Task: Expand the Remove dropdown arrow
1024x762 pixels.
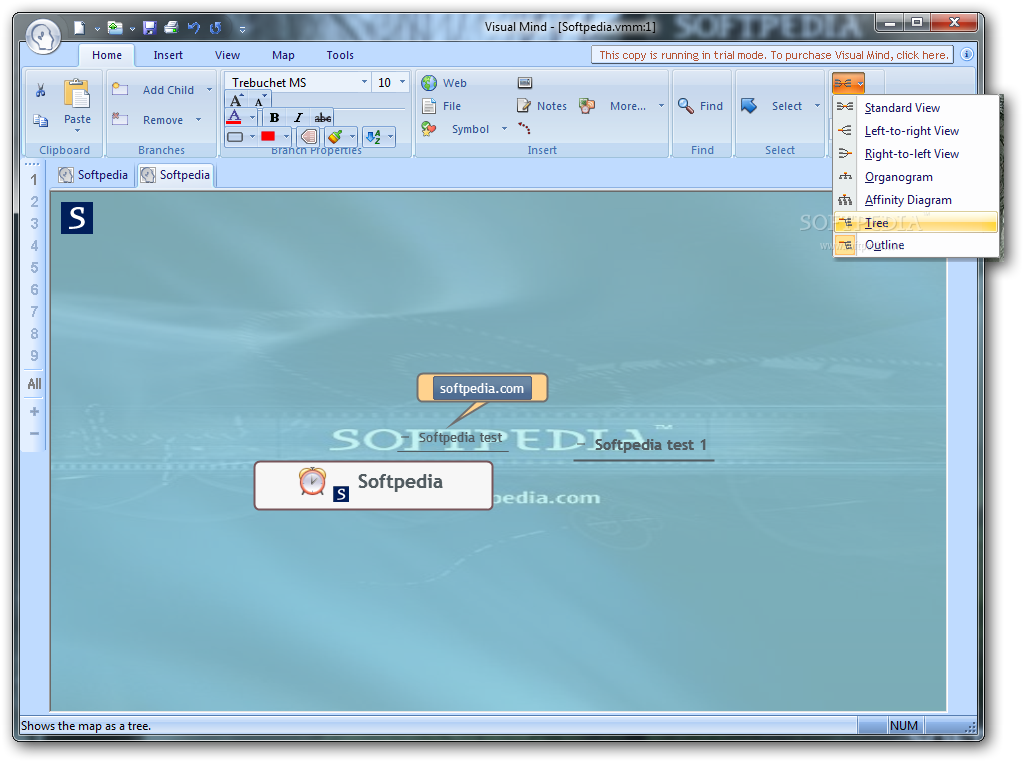Action: click(x=199, y=120)
